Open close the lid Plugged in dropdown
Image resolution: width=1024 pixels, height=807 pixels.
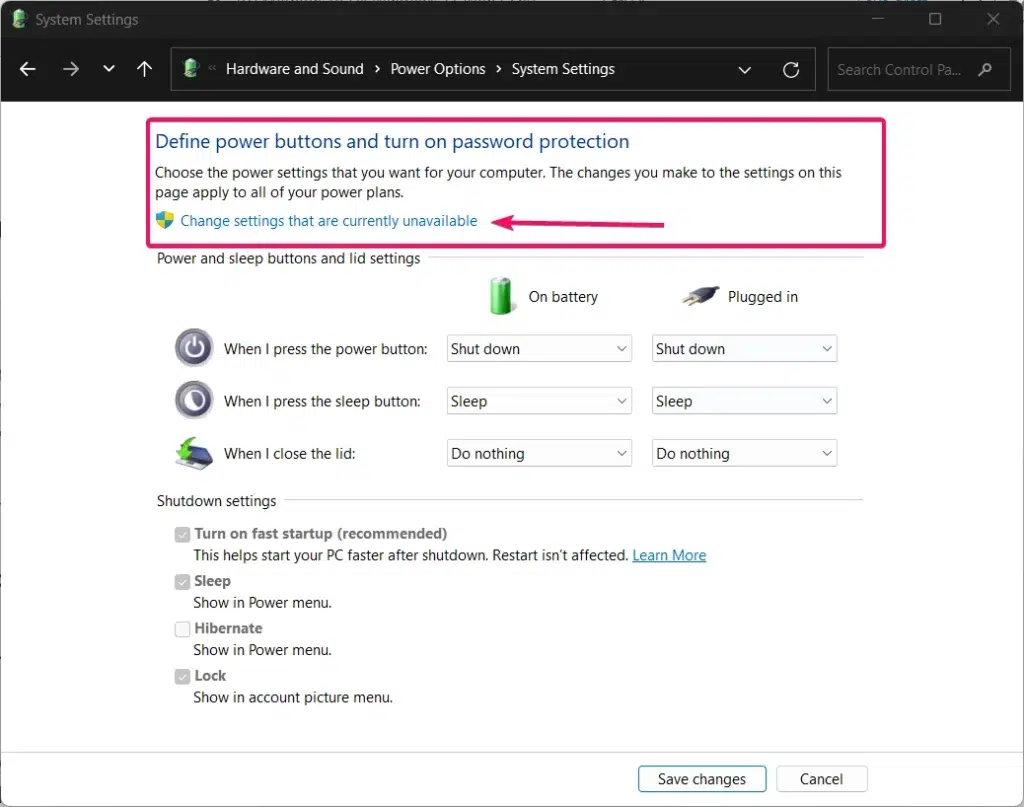(x=744, y=453)
